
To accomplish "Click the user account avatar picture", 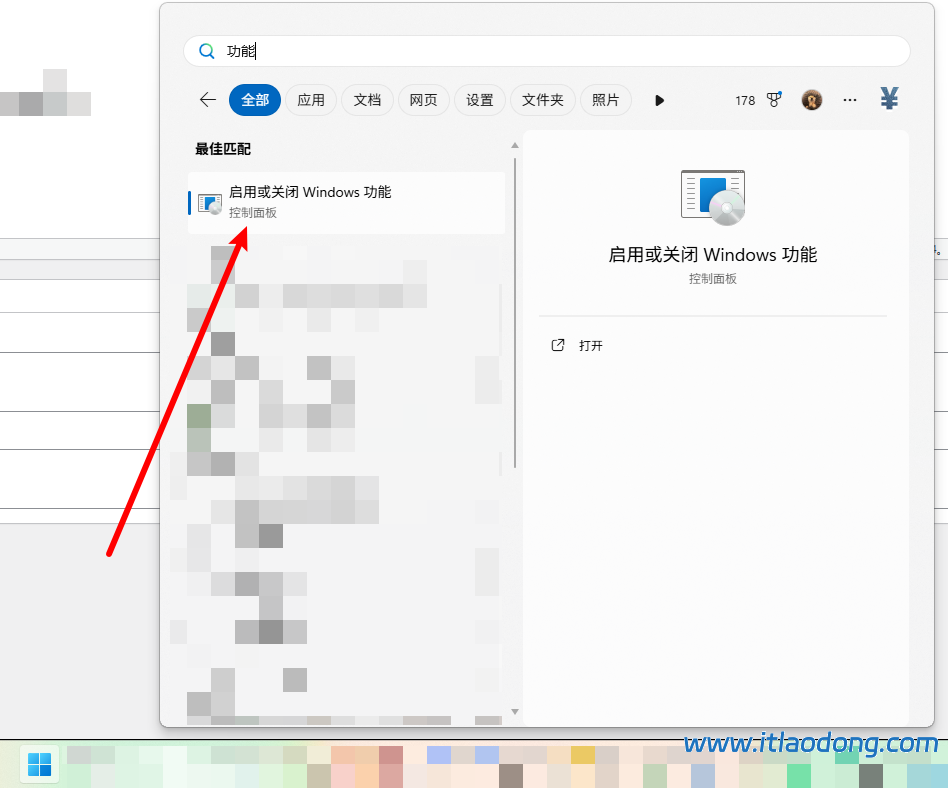I will [811, 100].
